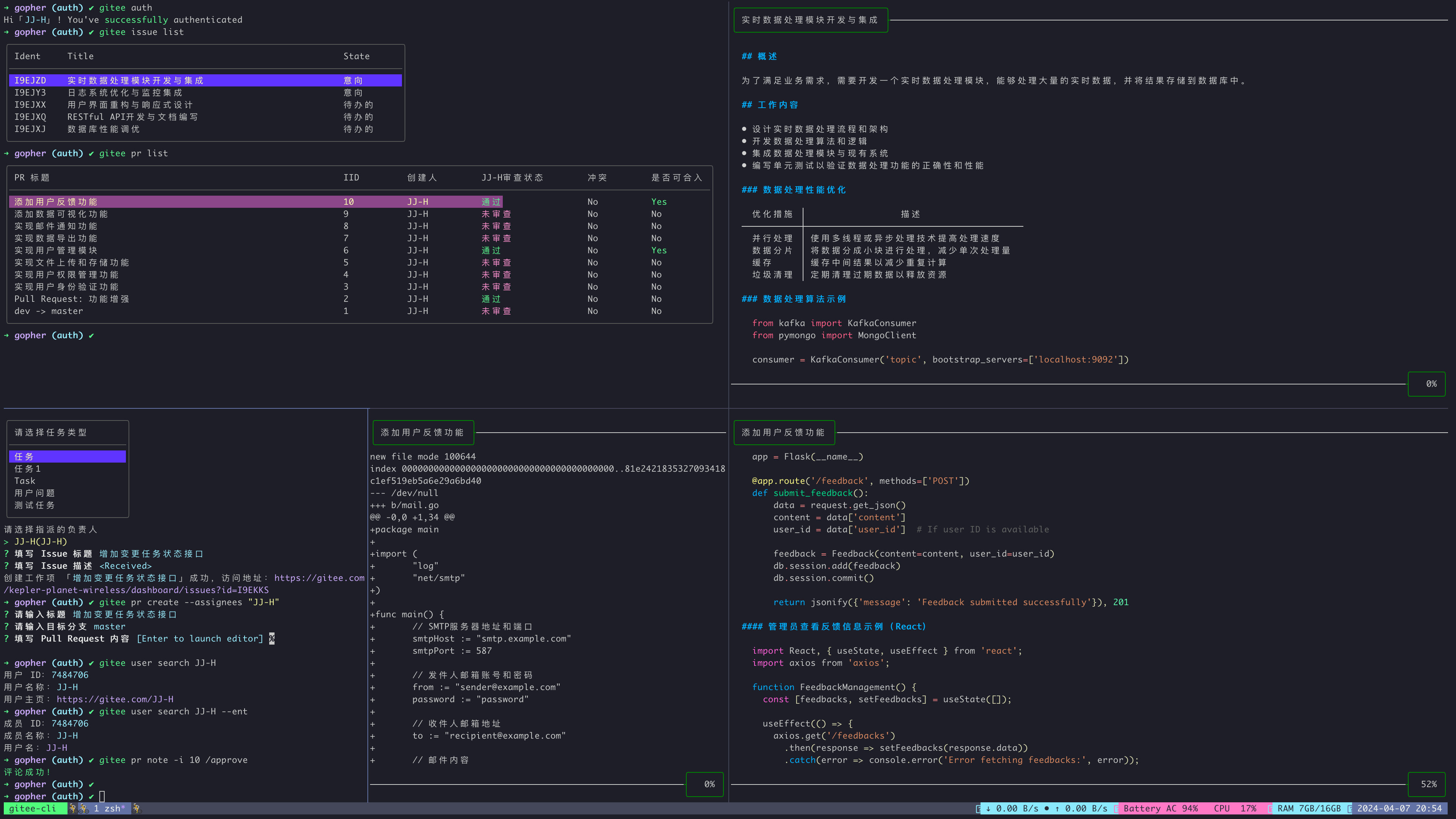This screenshot has height=819, width=1456.
Task: Select PR row 添加用户反馈功能
Action: [x=359, y=202]
